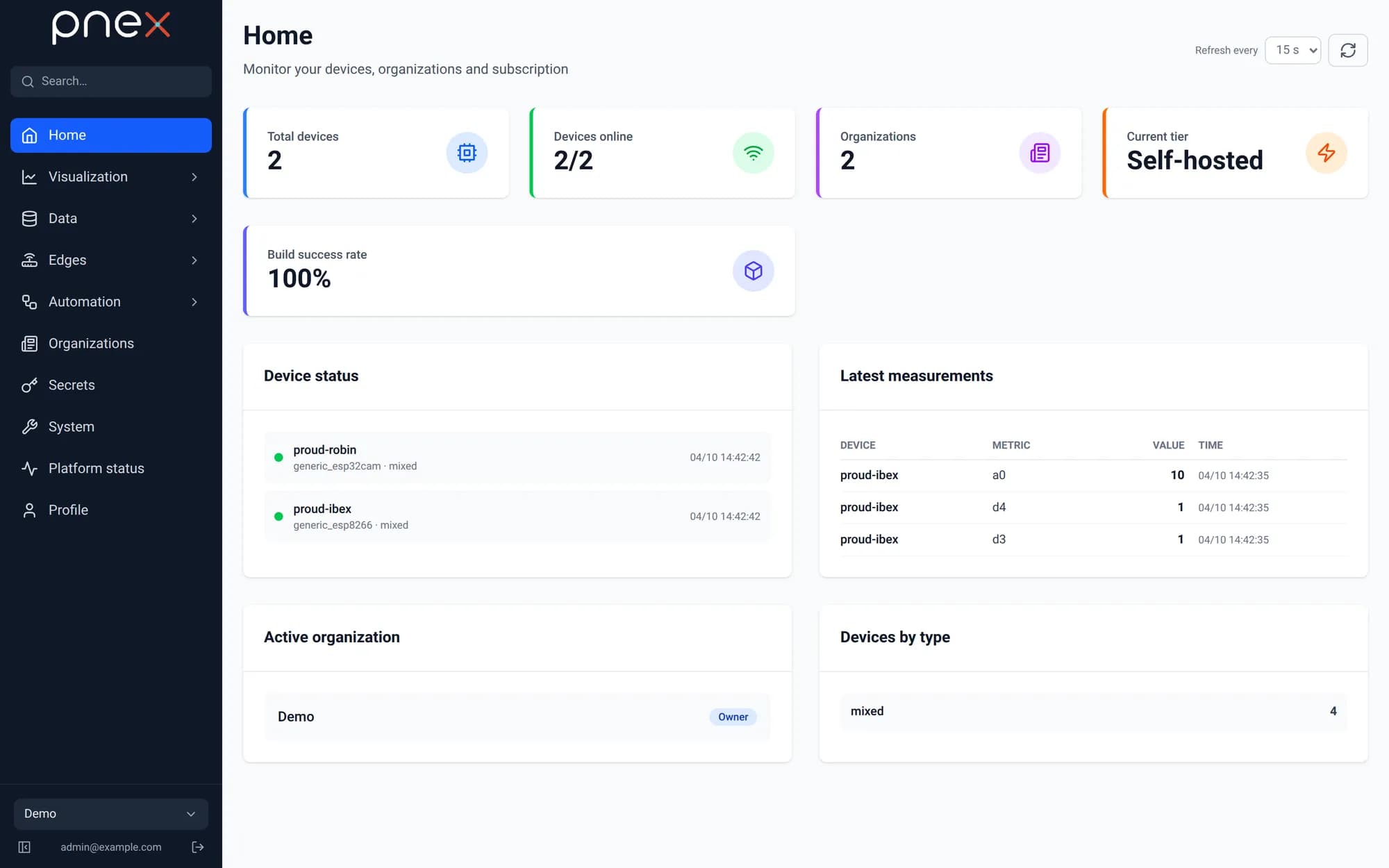Click the Platform status pulse icon
Screen dimensions: 1389x868
(x=29, y=469)
